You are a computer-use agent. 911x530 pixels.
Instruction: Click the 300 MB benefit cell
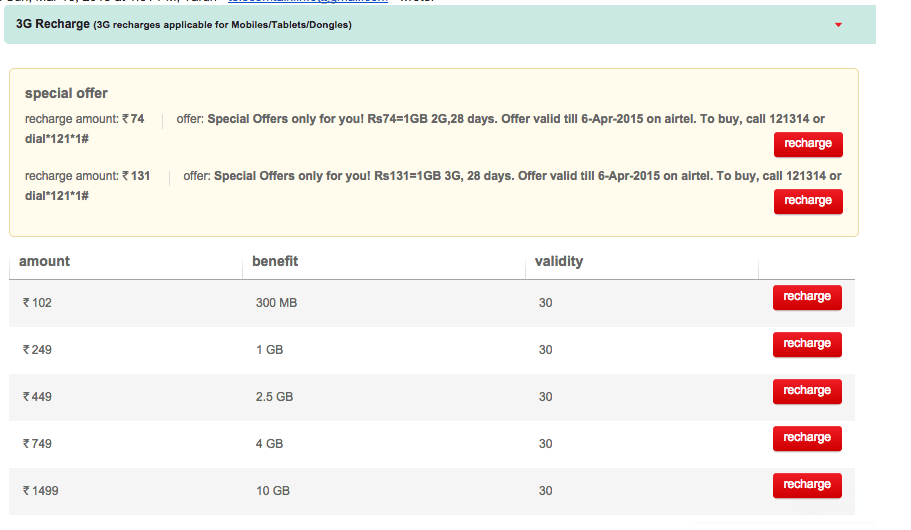pyautogui.click(x=276, y=303)
